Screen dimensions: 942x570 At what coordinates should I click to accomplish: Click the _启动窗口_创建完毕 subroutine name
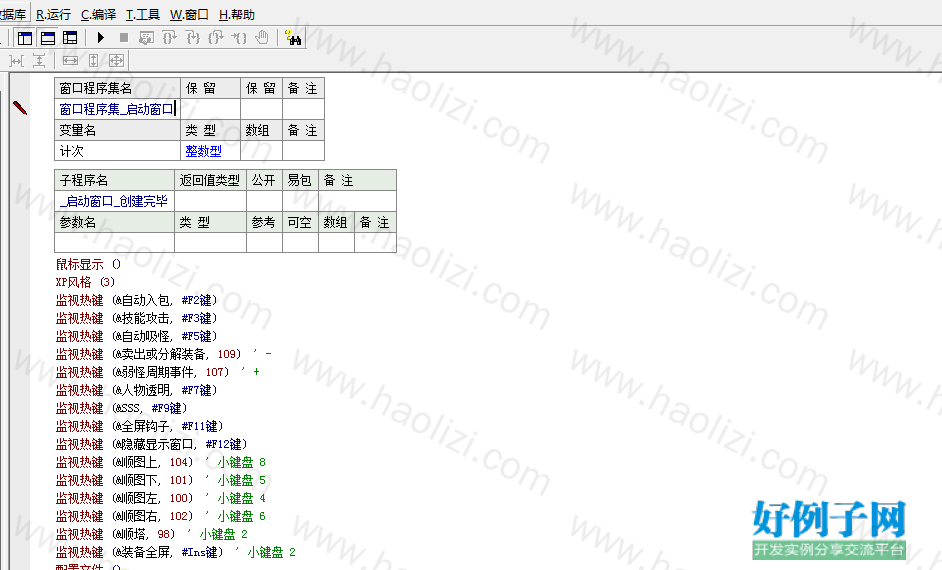[114, 201]
